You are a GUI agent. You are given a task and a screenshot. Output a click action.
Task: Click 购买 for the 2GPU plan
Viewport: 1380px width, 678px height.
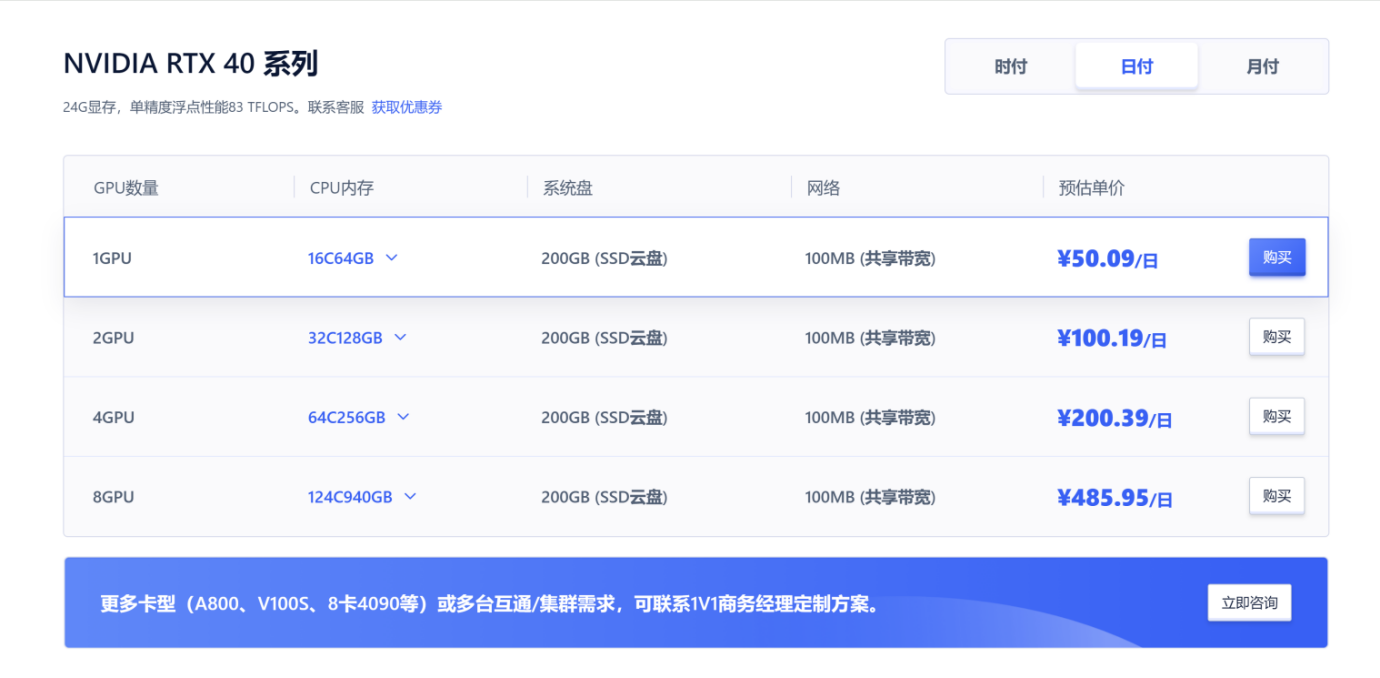[x=1277, y=337]
